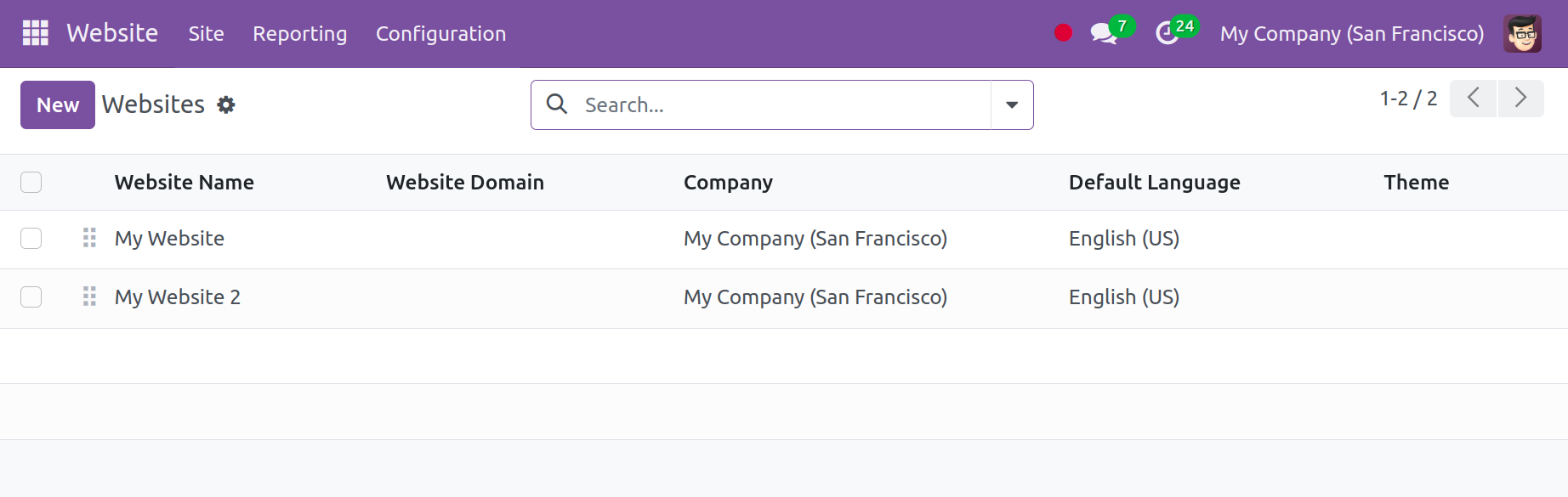
Task: Click the Websites gear actions icon
Action: [x=225, y=104]
